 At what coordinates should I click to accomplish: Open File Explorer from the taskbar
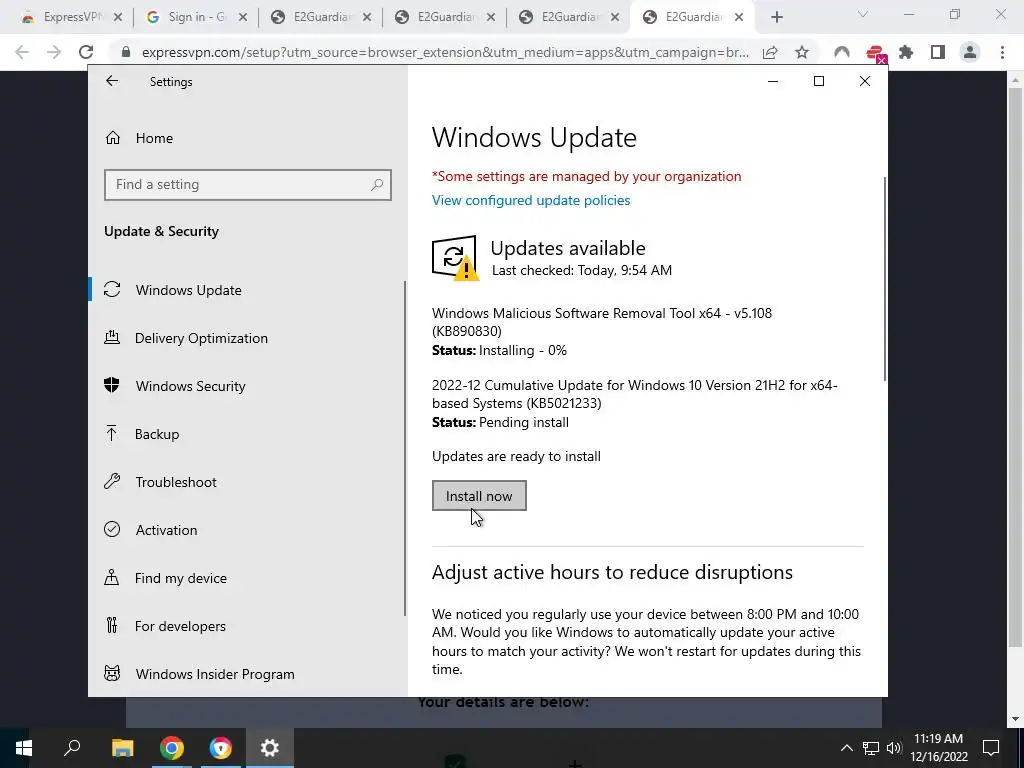(122, 748)
